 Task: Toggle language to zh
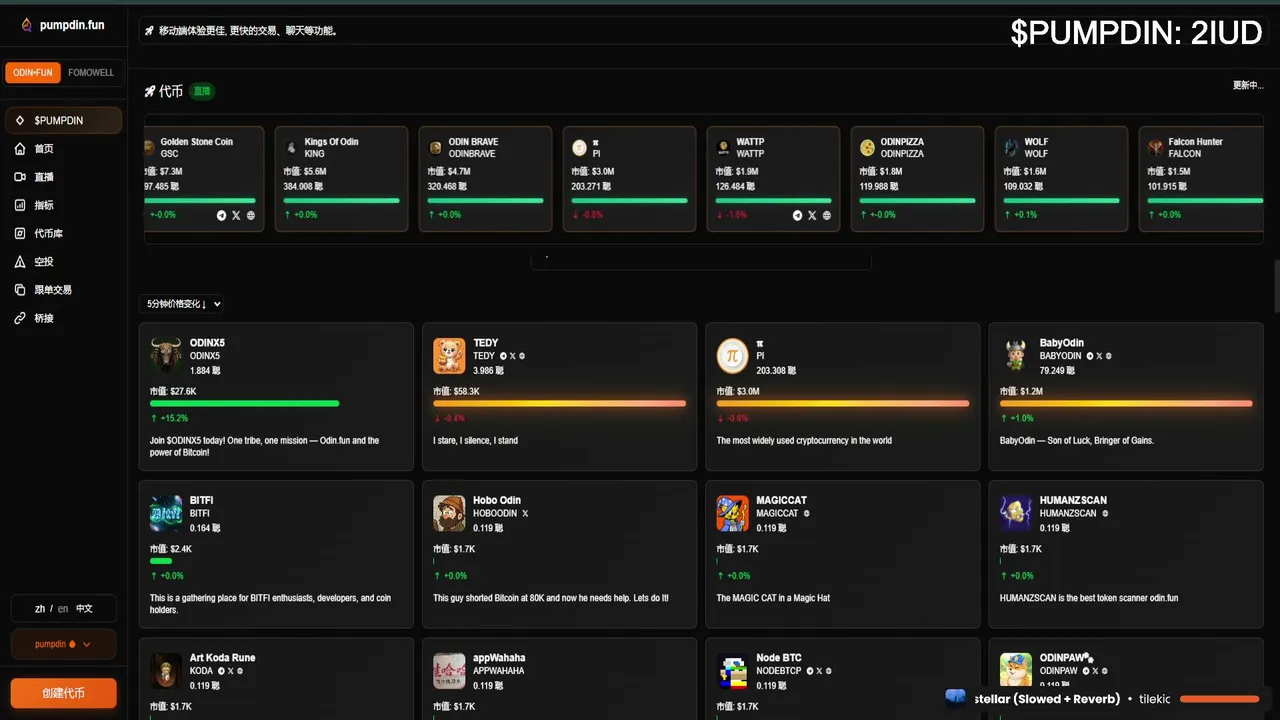point(40,608)
